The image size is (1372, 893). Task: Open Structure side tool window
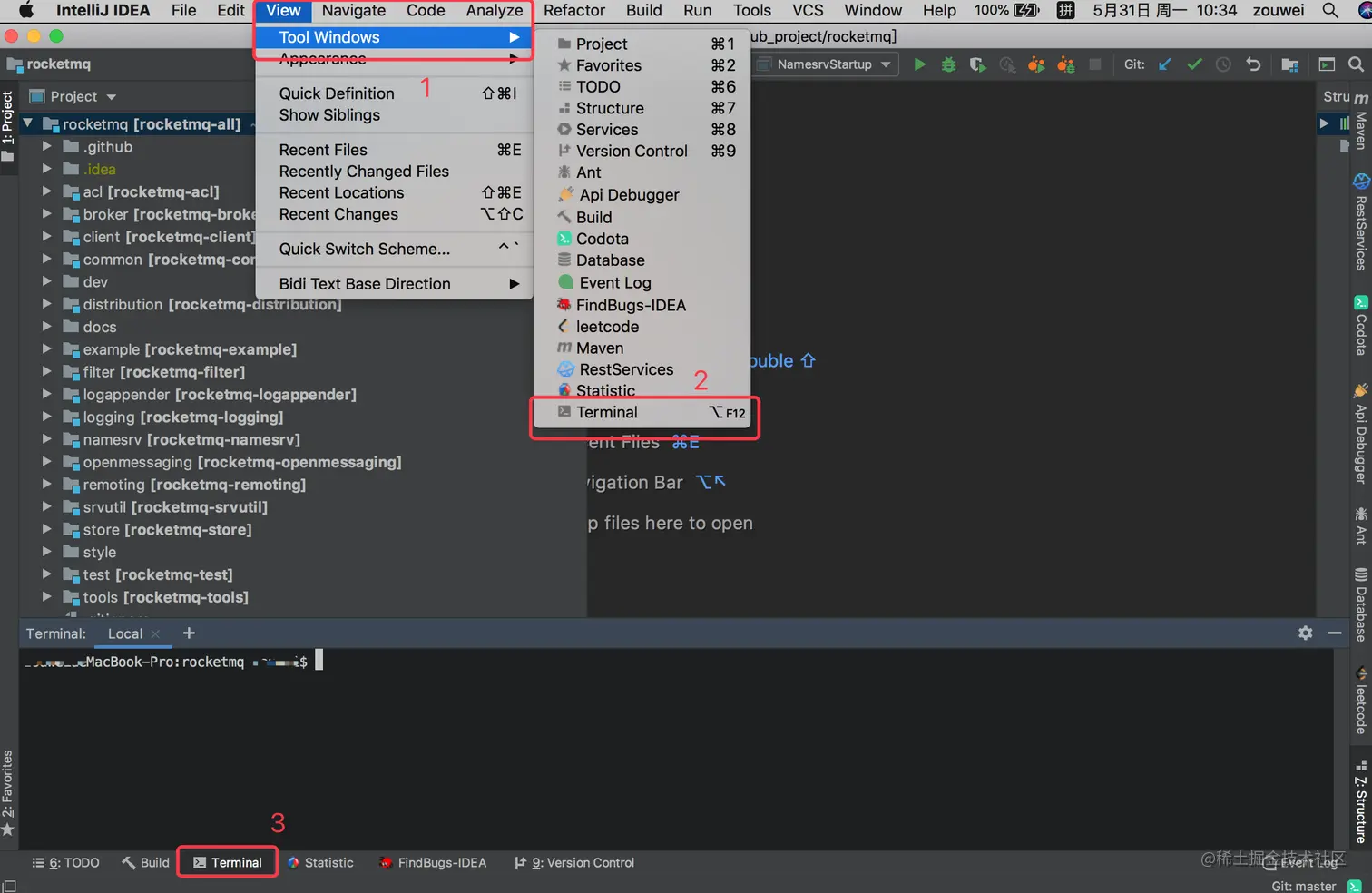click(x=1361, y=802)
